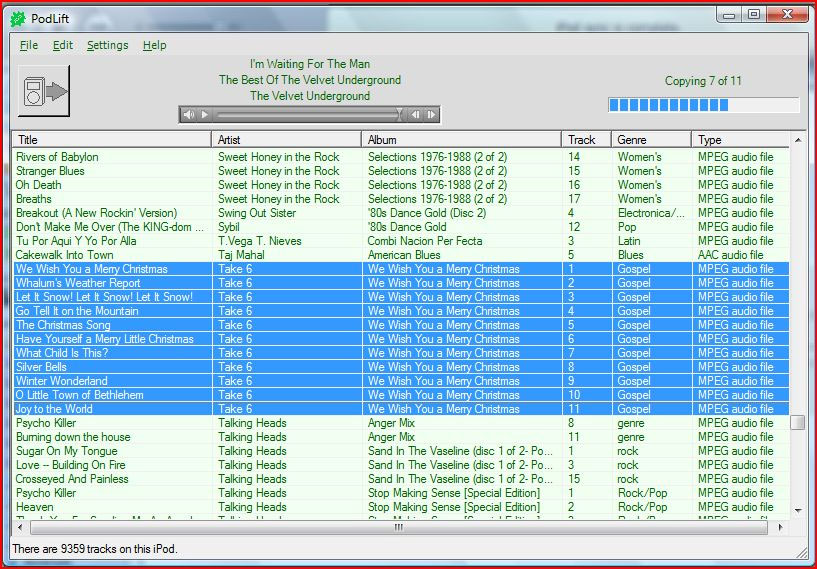Image resolution: width=817 pixels, height=569 pixels.
Task: Select 'We Wish You a Merry Christmas' title
Action: coord(92,269)
